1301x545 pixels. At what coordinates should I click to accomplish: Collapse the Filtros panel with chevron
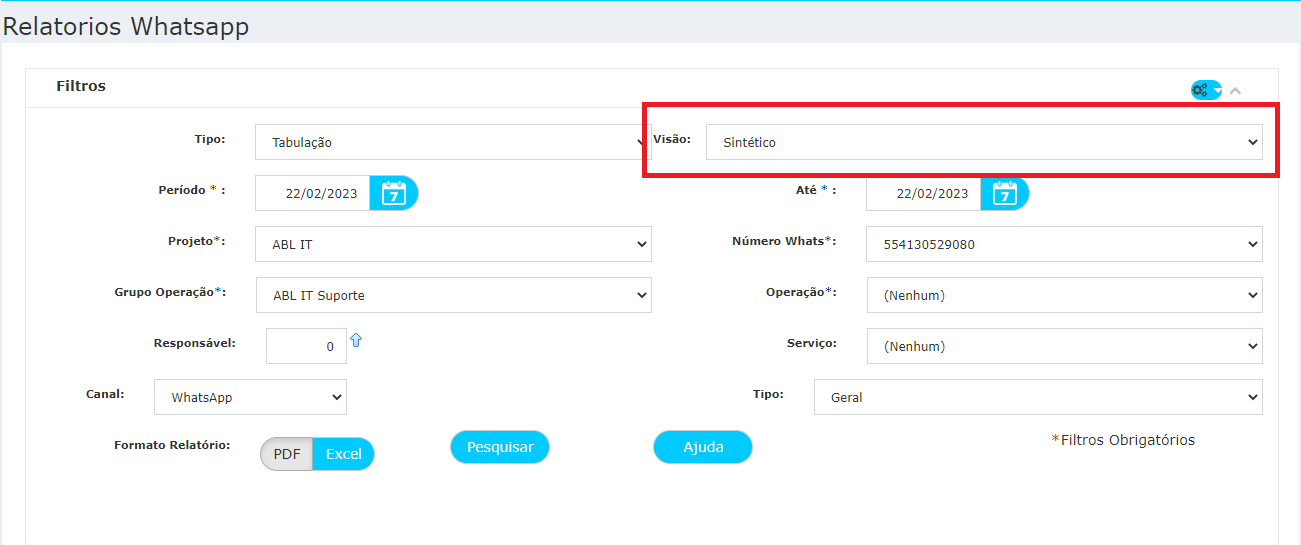pos(1235,91)
